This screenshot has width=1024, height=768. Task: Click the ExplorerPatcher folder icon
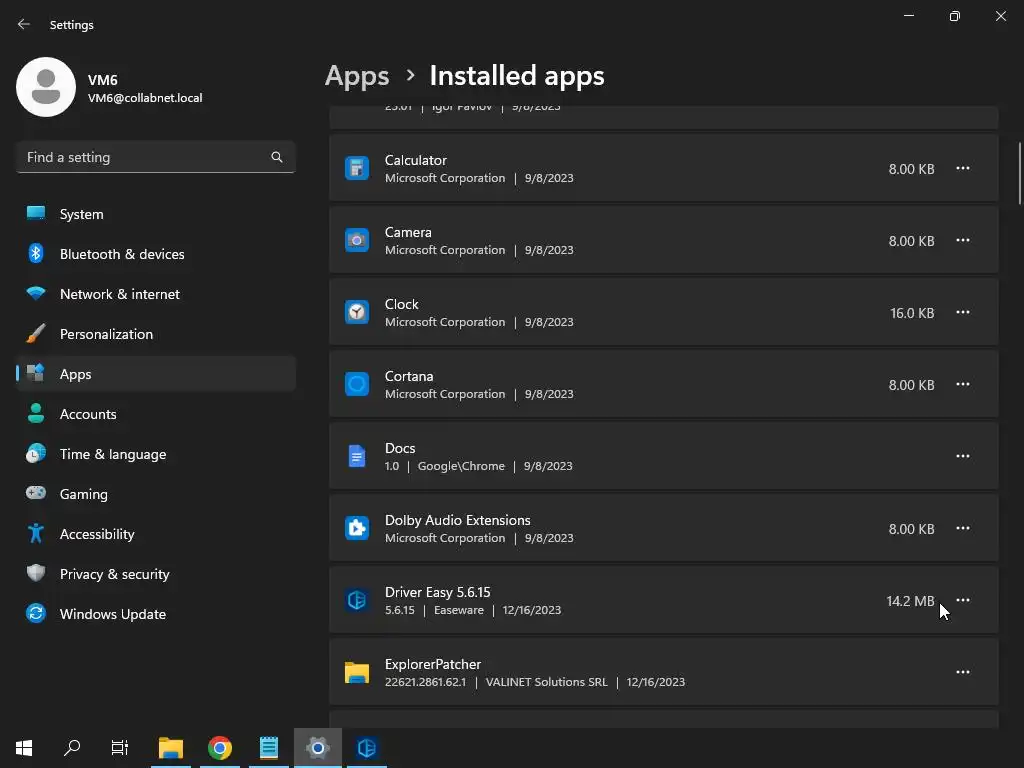tap(357, 672)
